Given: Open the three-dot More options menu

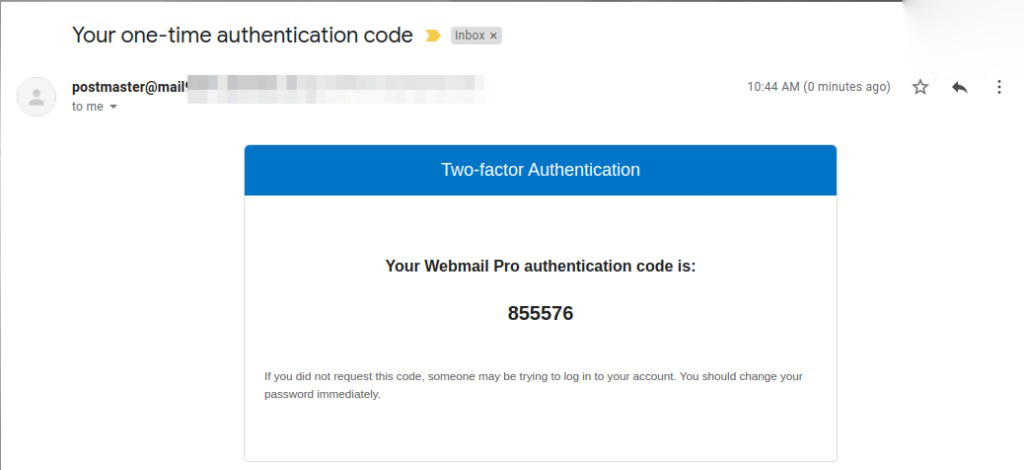Looking at the screenshot, I should click(998, 87).
